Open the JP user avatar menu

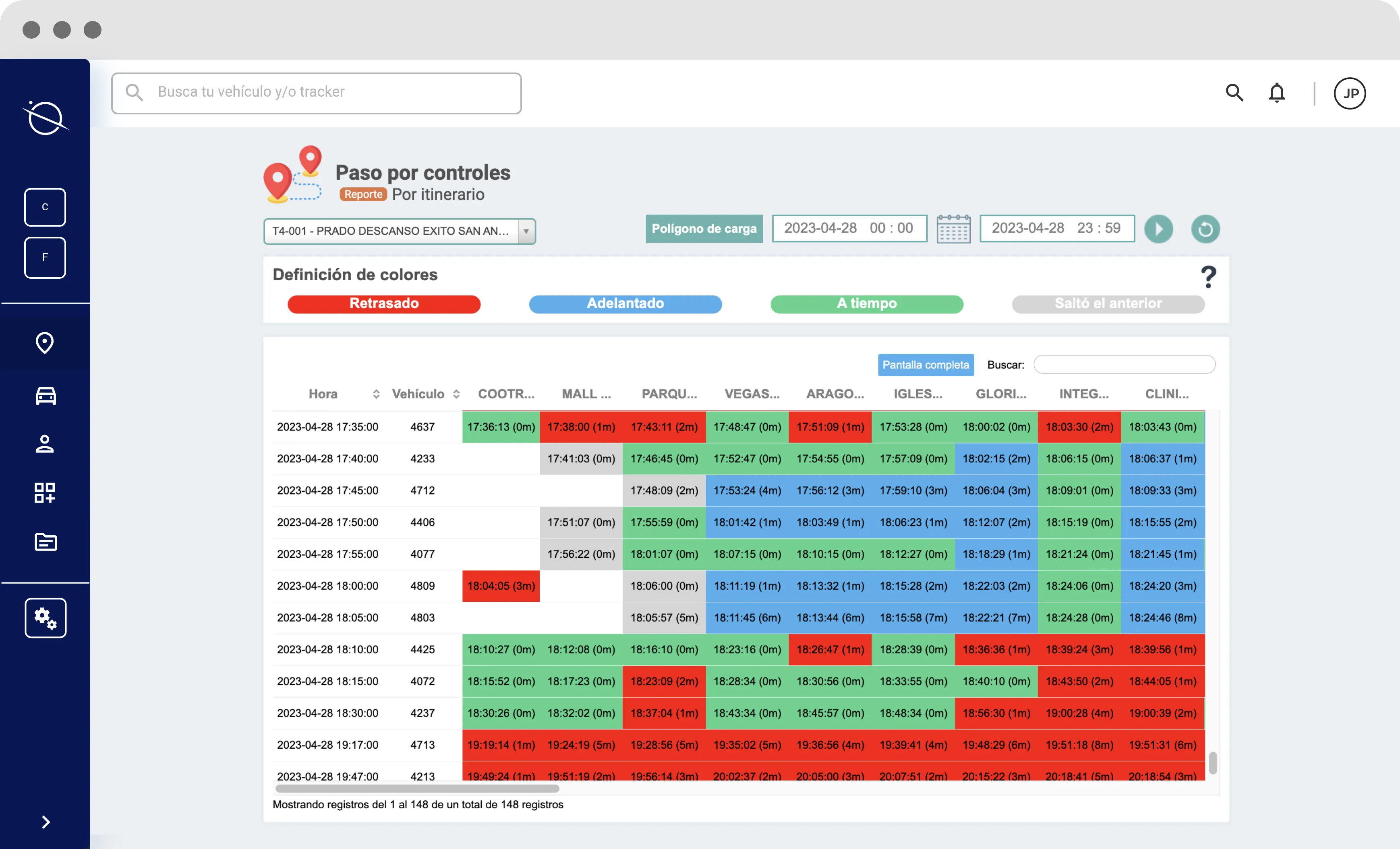1349,93
